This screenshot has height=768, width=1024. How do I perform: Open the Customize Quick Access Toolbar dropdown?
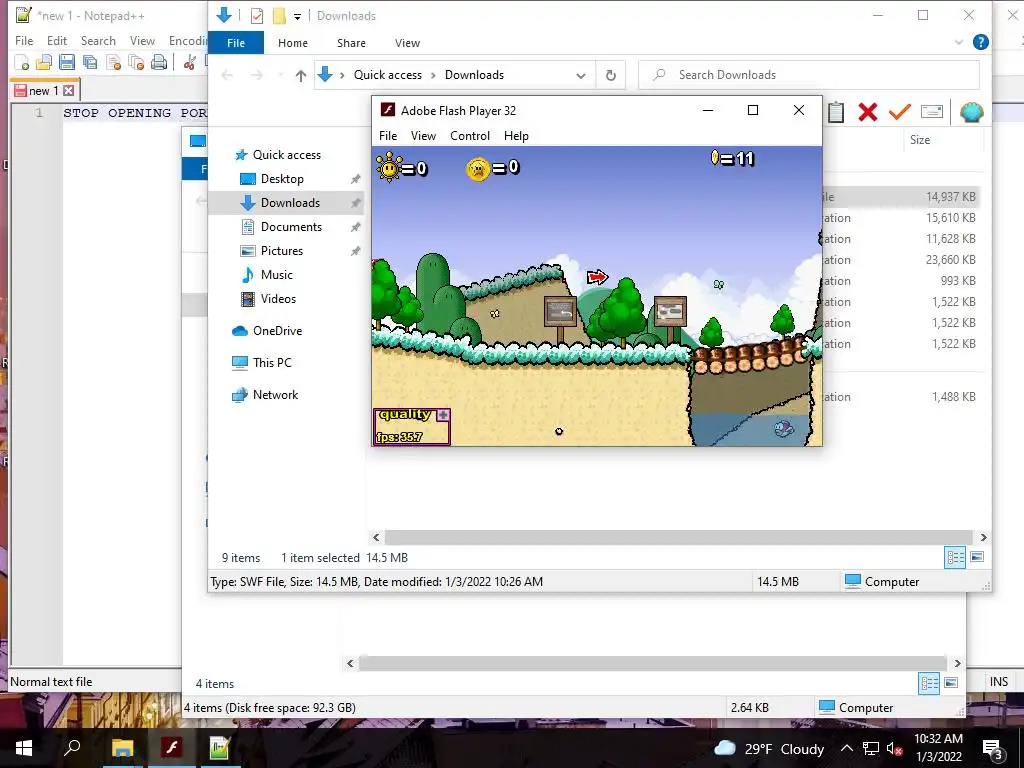pos(297,16)
